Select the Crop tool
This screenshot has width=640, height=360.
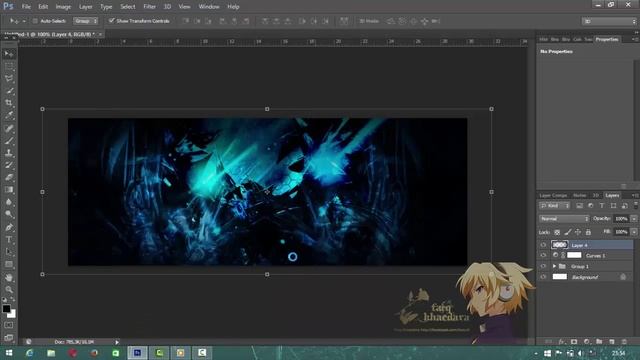click(9, 103)
